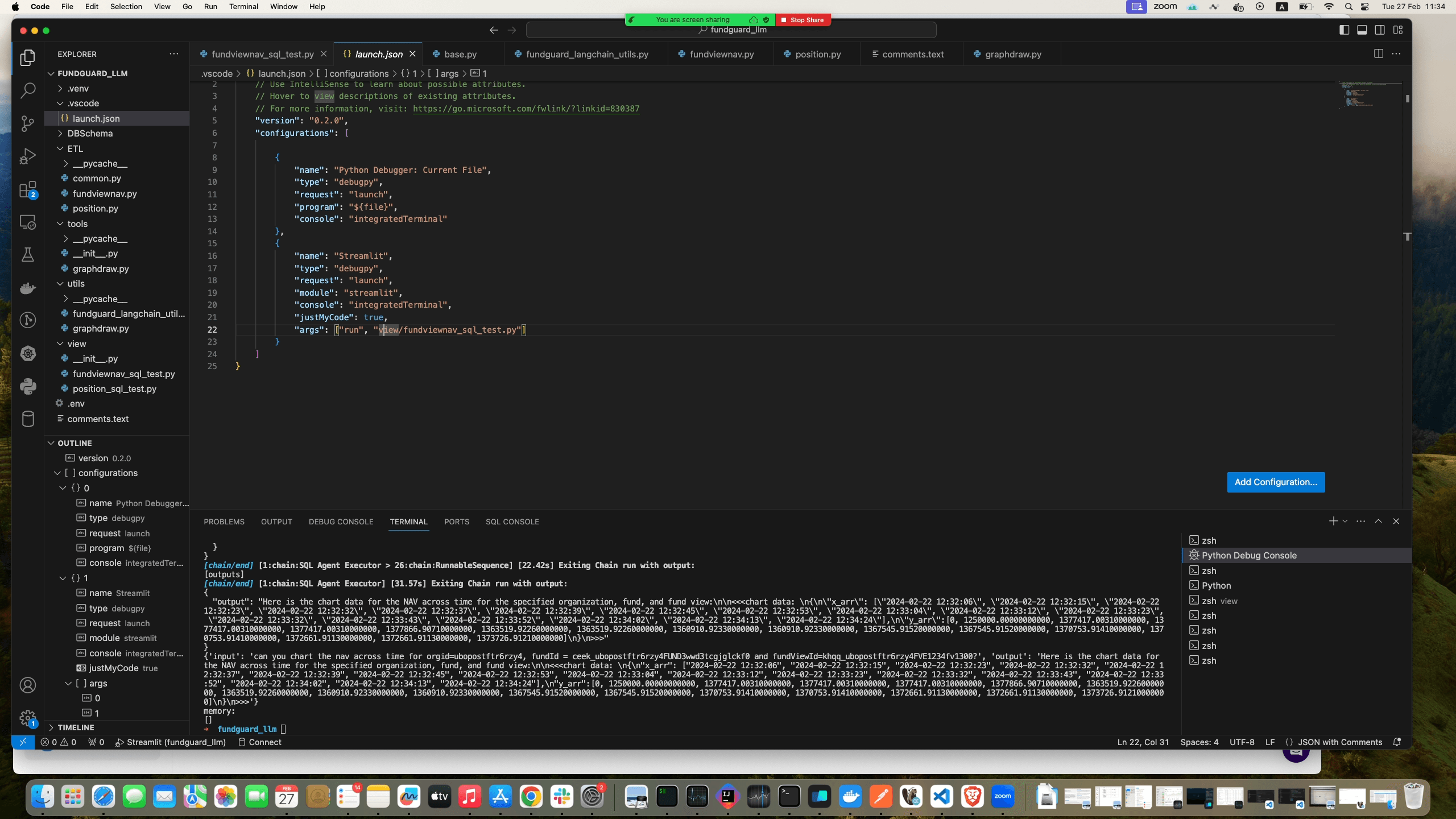Open Slack from the Dock
Viewport: 1456px width, 819px height.
pyautogui.click(x=561, y=797)
